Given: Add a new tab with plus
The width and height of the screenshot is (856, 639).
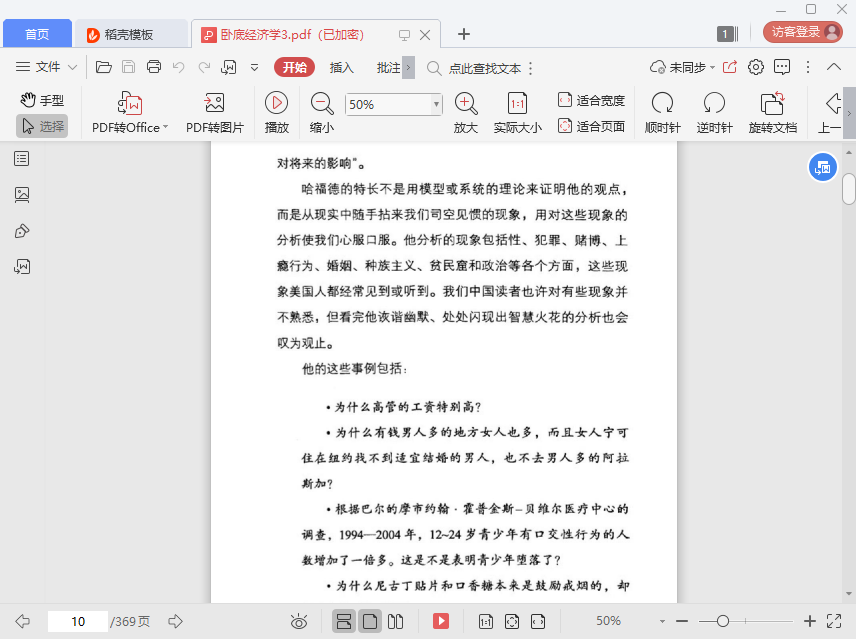Looking at the screenshot, I should pos(463,34).
